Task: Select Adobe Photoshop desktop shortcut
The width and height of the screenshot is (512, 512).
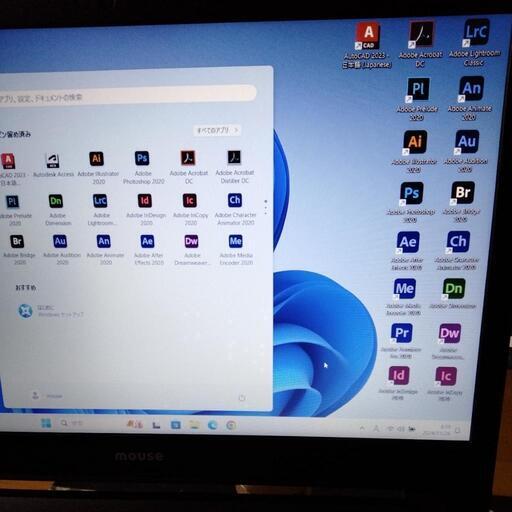Action: [411, 202]
